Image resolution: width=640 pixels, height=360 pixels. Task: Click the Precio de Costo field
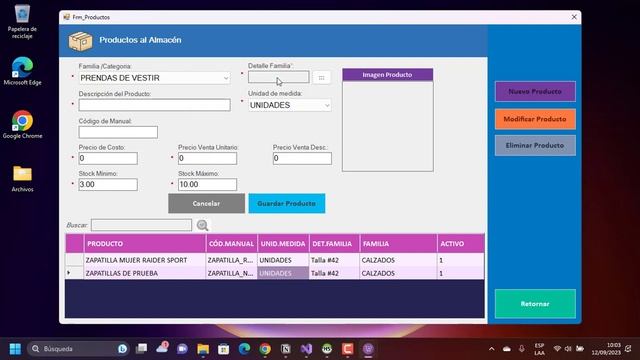coord(108,158)
